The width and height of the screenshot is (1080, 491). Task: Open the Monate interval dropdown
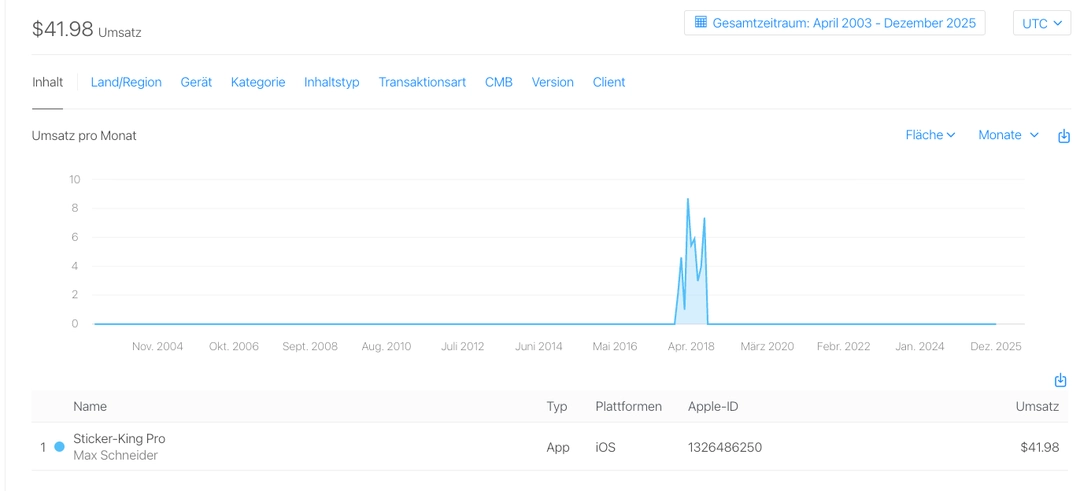point(1008,135)
